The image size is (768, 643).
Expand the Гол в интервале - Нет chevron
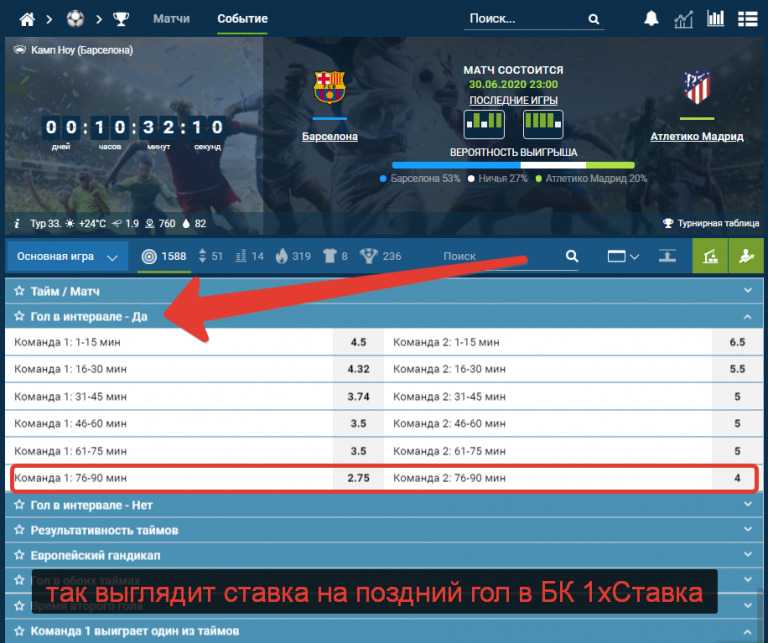[x=747, y=504]
